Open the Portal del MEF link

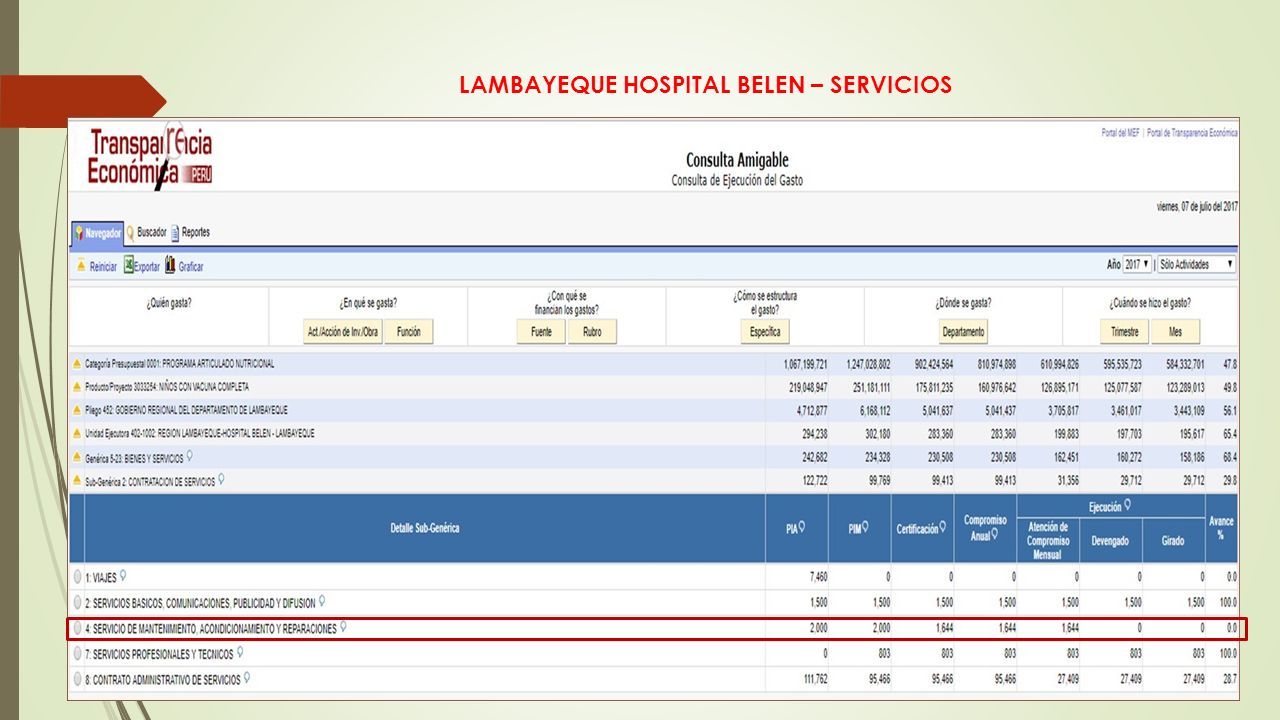coord(1121,133)
